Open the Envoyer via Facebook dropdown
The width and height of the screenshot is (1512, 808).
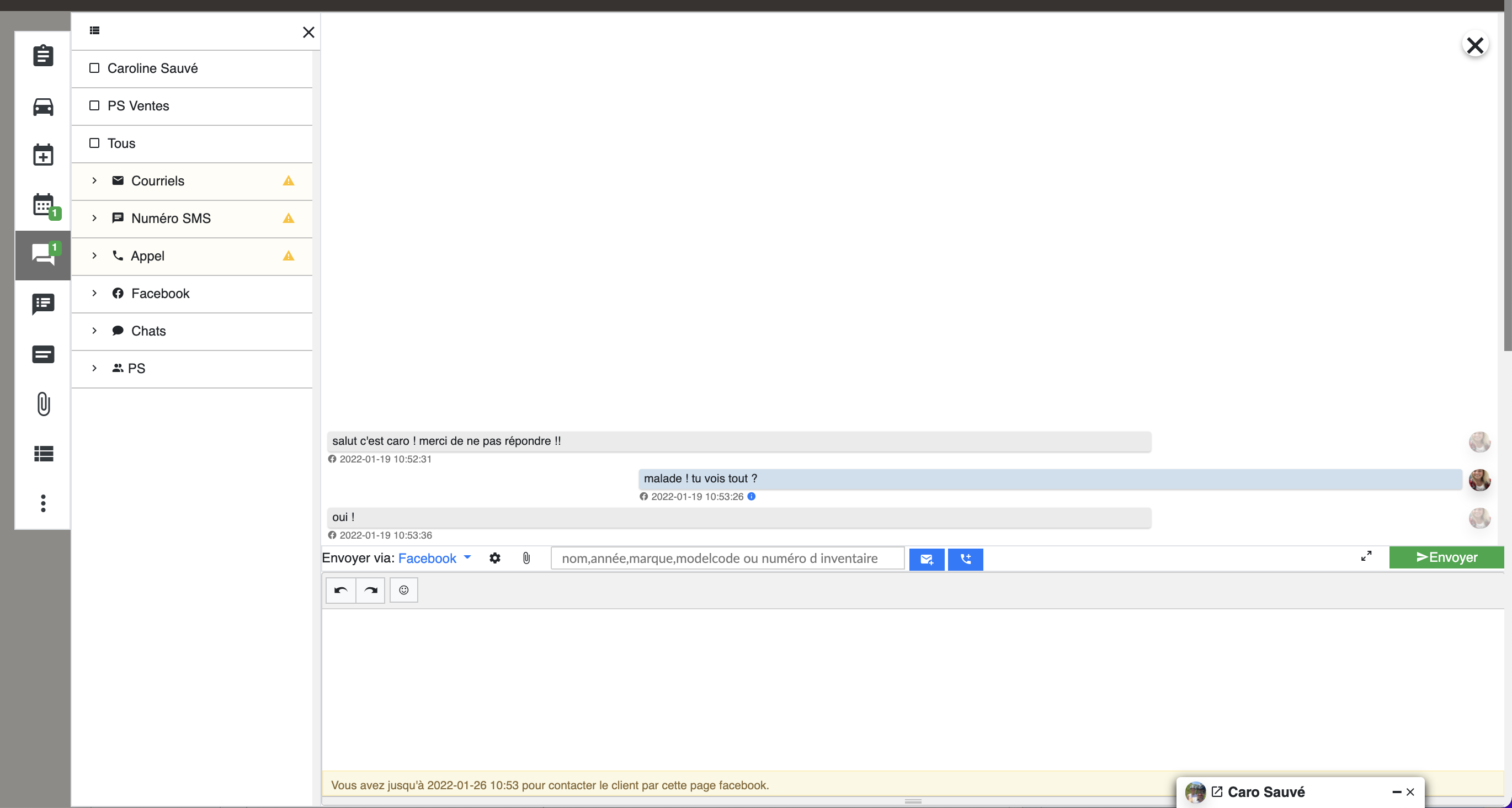point(434,559)
